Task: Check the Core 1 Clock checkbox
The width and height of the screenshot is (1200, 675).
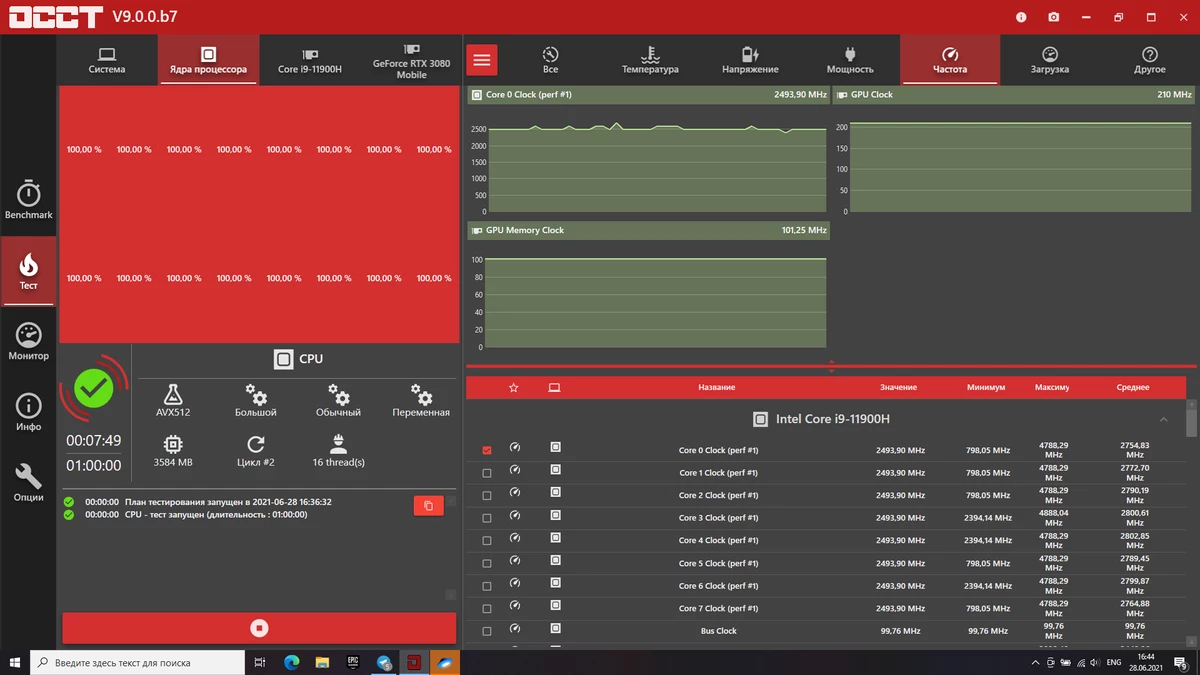Action: tap(487, 473)
